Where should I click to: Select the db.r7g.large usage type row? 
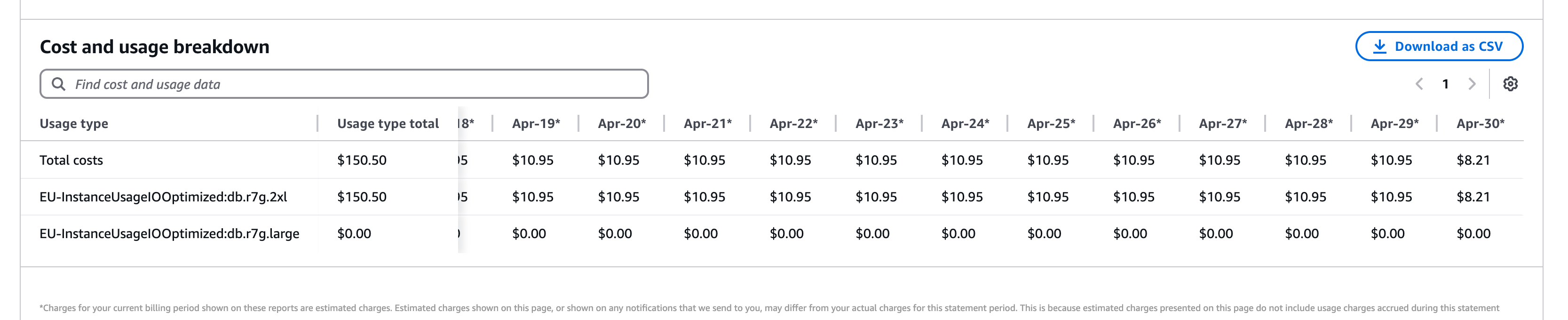pyautogui.click(x=169, y=233)
